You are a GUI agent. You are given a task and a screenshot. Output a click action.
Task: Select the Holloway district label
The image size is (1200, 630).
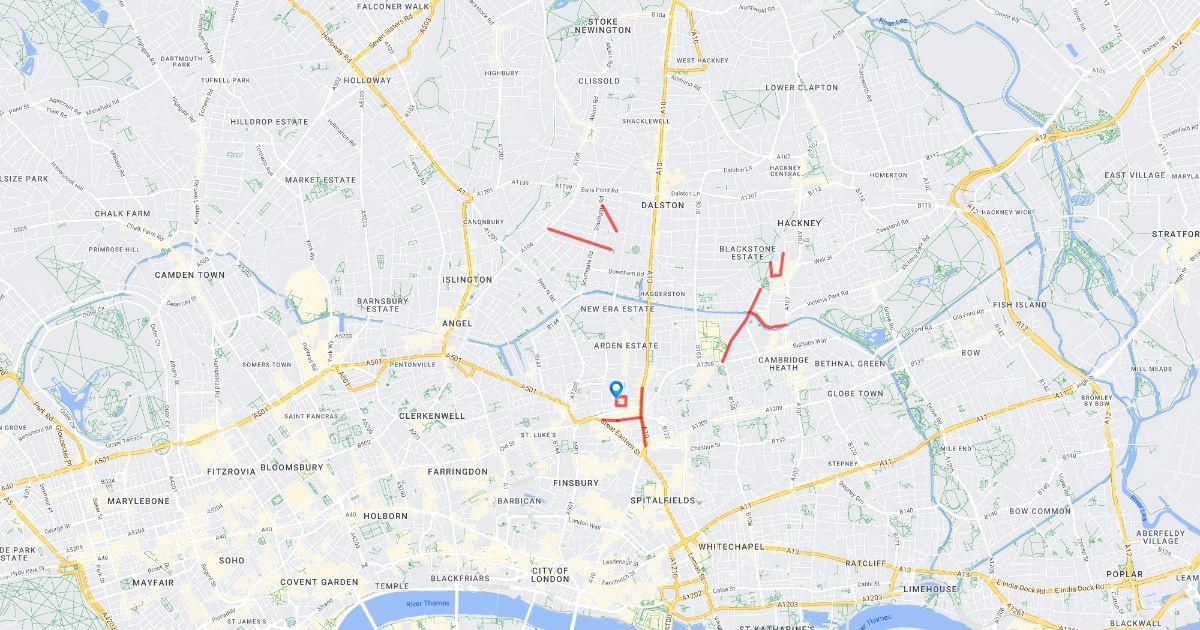click(366, 80)
